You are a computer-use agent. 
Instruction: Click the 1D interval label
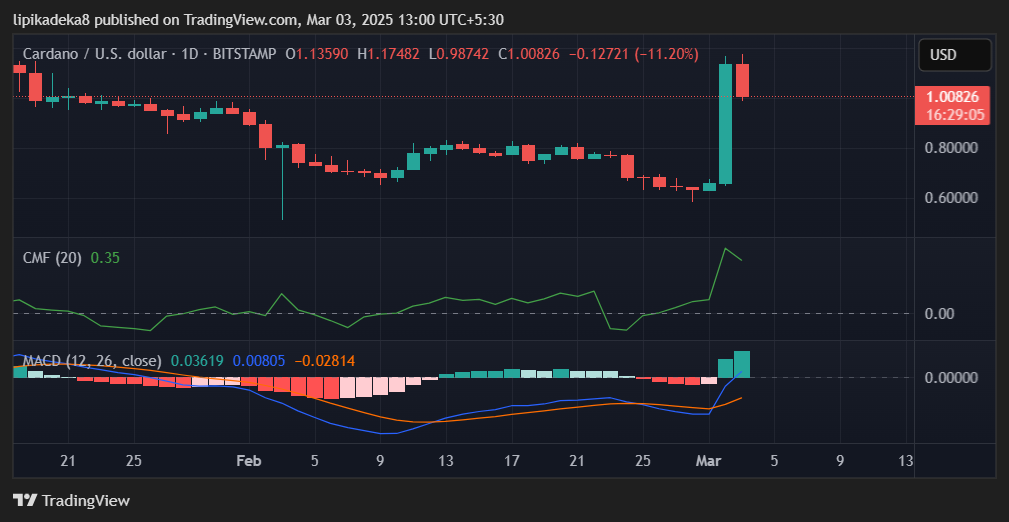point(189,54)
